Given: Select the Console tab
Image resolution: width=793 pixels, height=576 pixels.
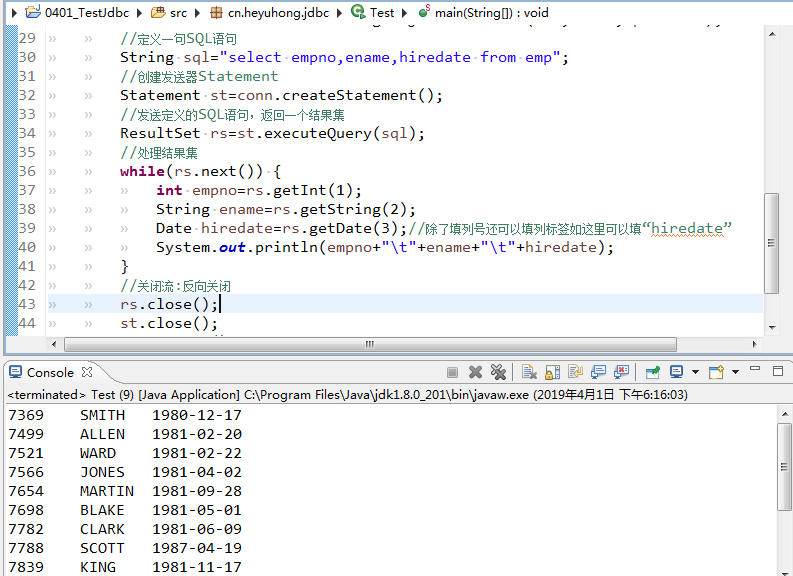Looking at the screenshot, I should [x=50, y=373].
